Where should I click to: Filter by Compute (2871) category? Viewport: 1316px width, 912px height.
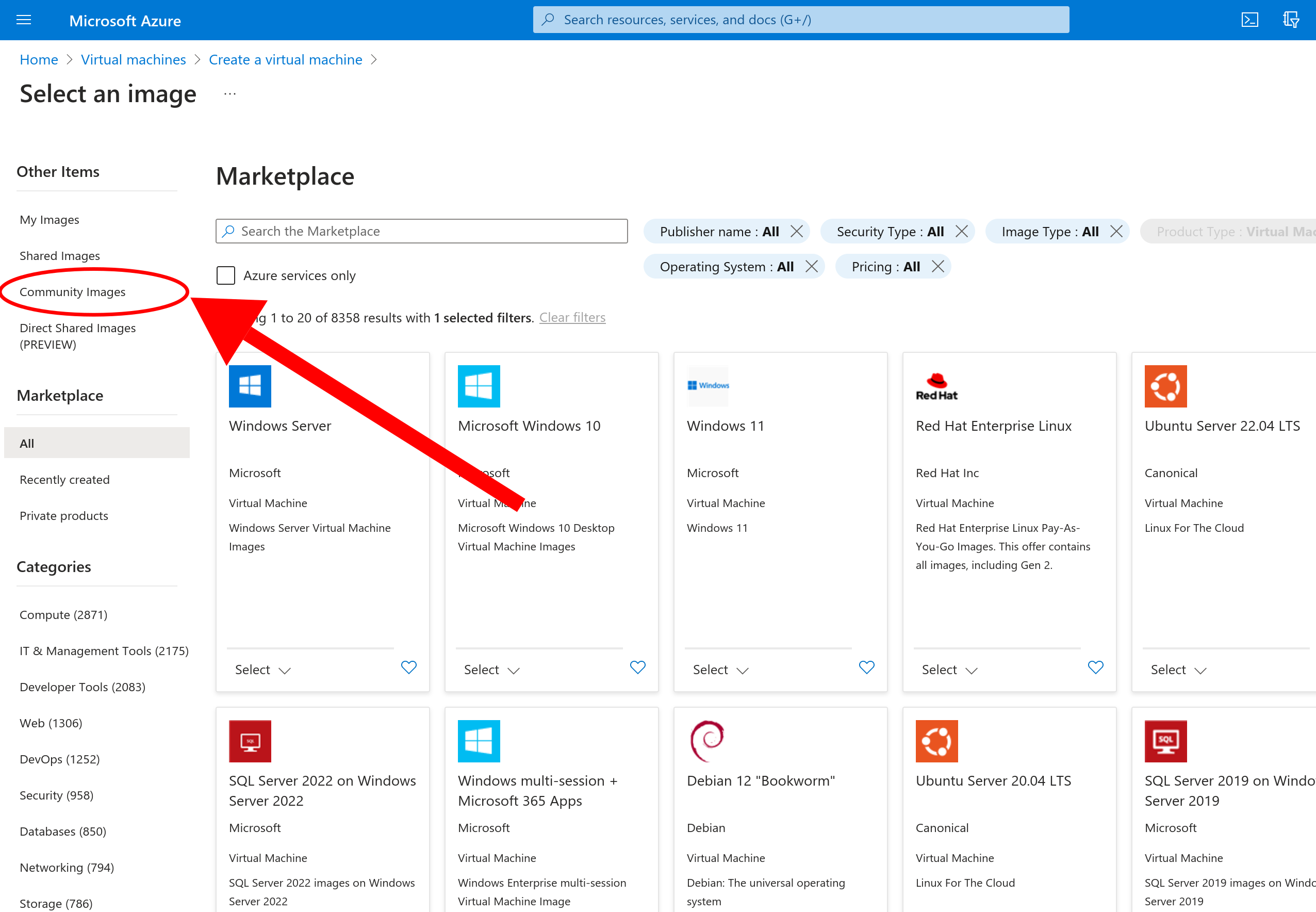tap(63, 615)
